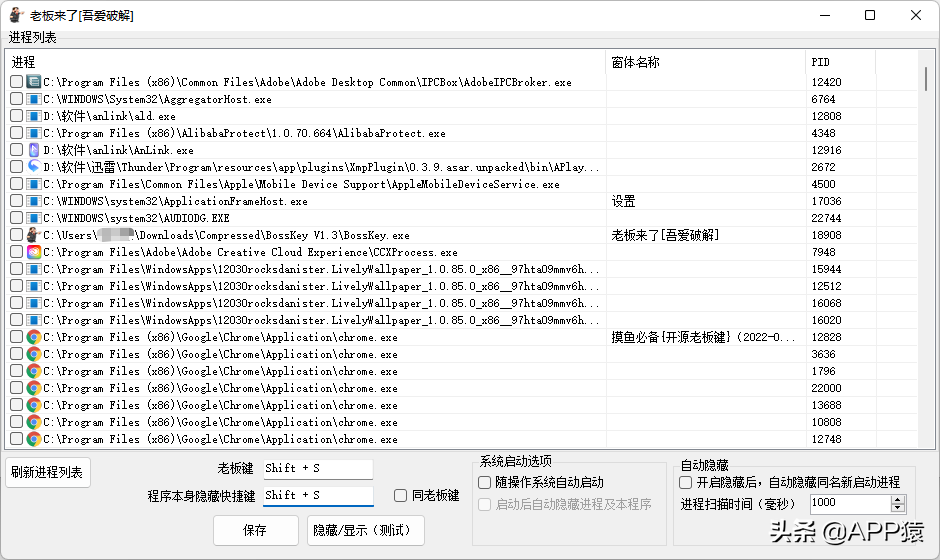The width and height of the screenshot is (940, 560).
Task: Click the AppleMobileDeviceService.exe process icon
Action: tap(34, 184)
